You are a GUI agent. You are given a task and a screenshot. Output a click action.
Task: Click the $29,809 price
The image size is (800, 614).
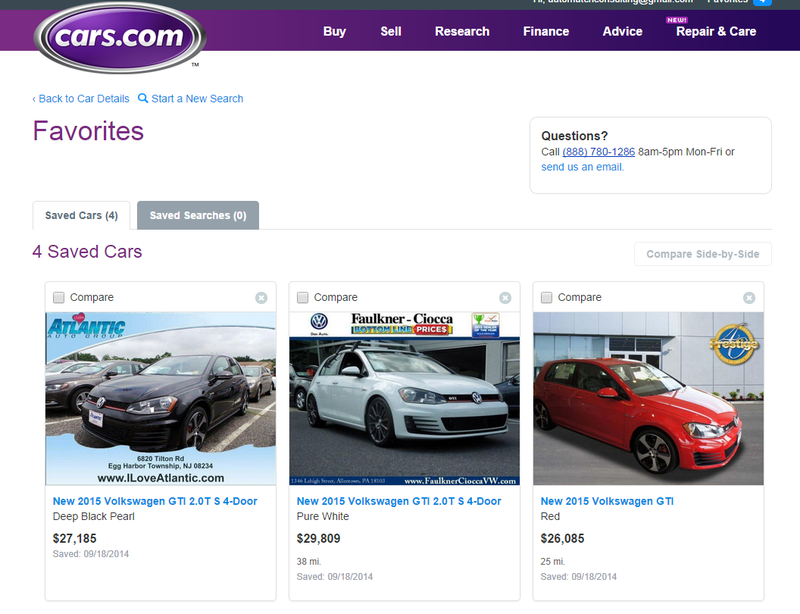318,538
